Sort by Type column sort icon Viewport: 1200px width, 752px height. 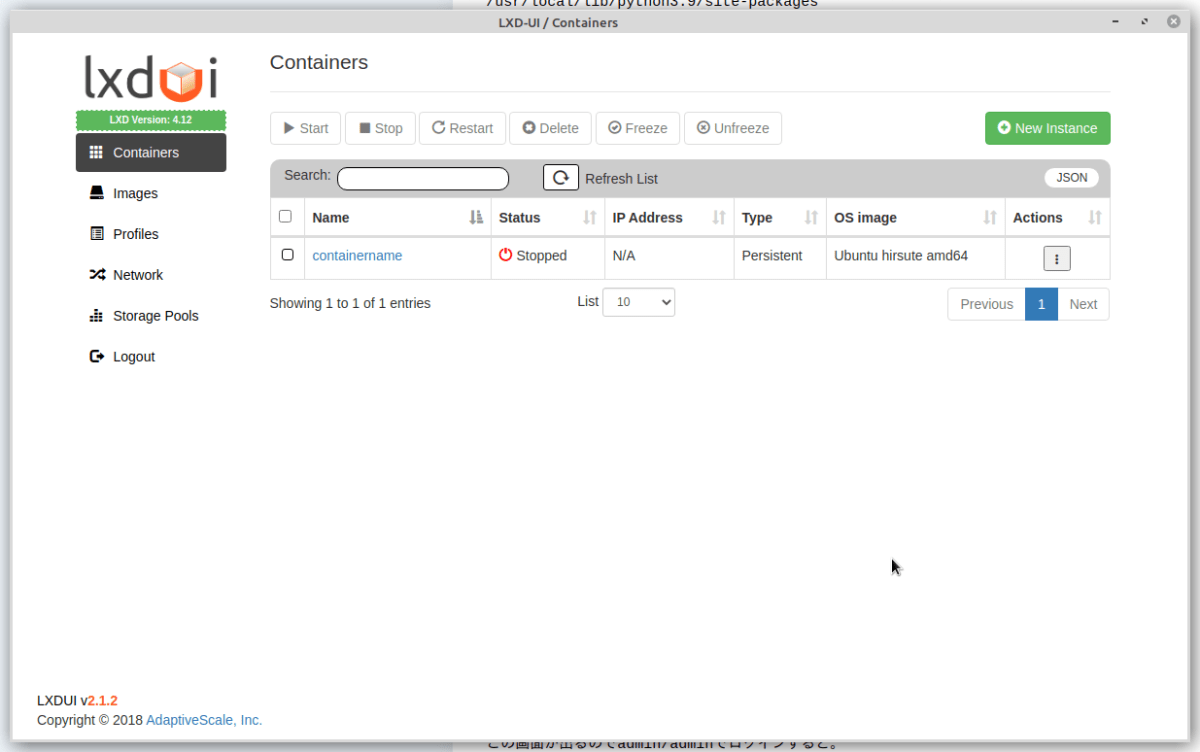[812, 217]
